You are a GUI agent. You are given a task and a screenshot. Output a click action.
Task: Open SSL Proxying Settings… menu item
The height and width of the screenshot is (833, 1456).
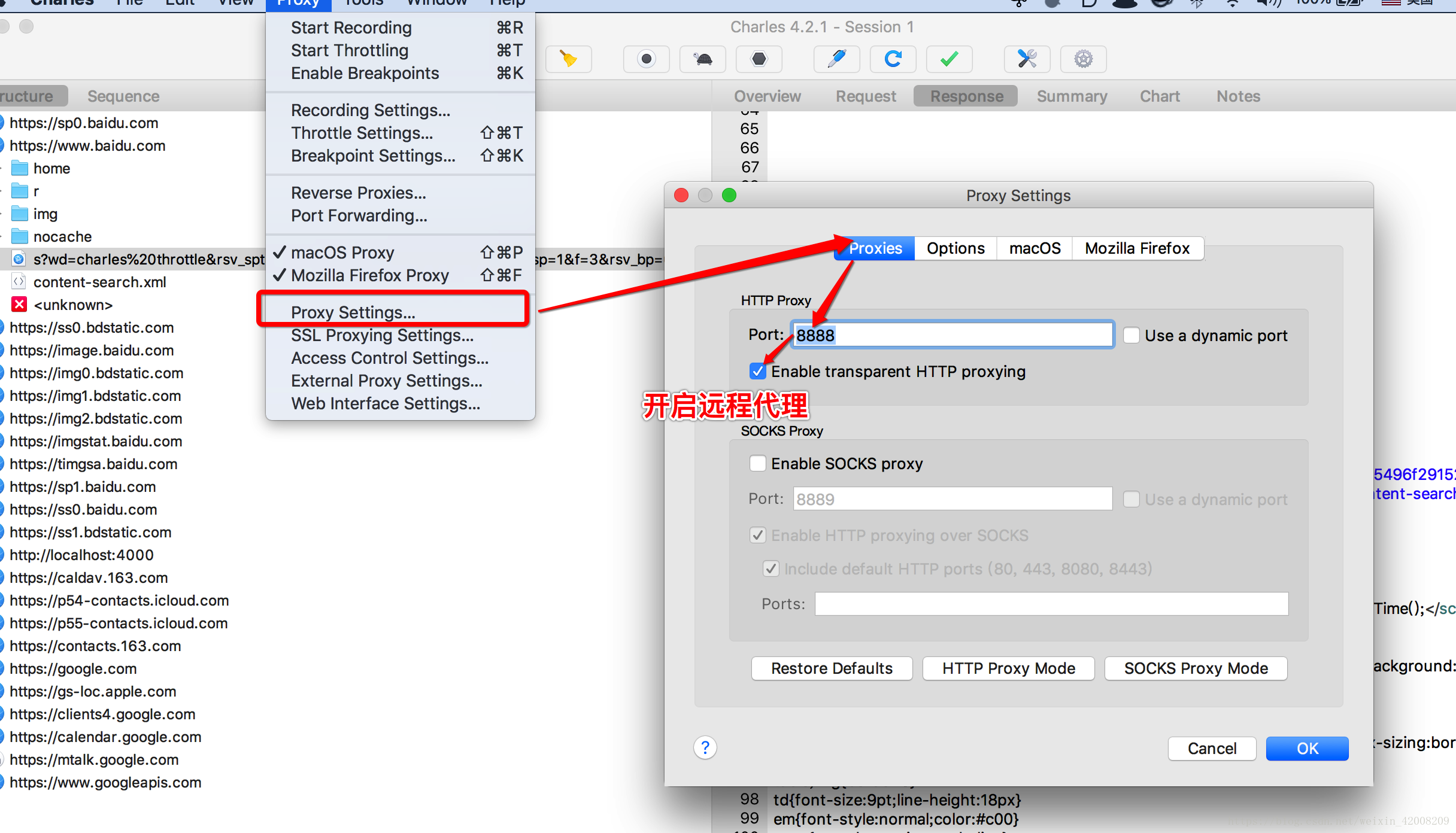click(400, 335)
